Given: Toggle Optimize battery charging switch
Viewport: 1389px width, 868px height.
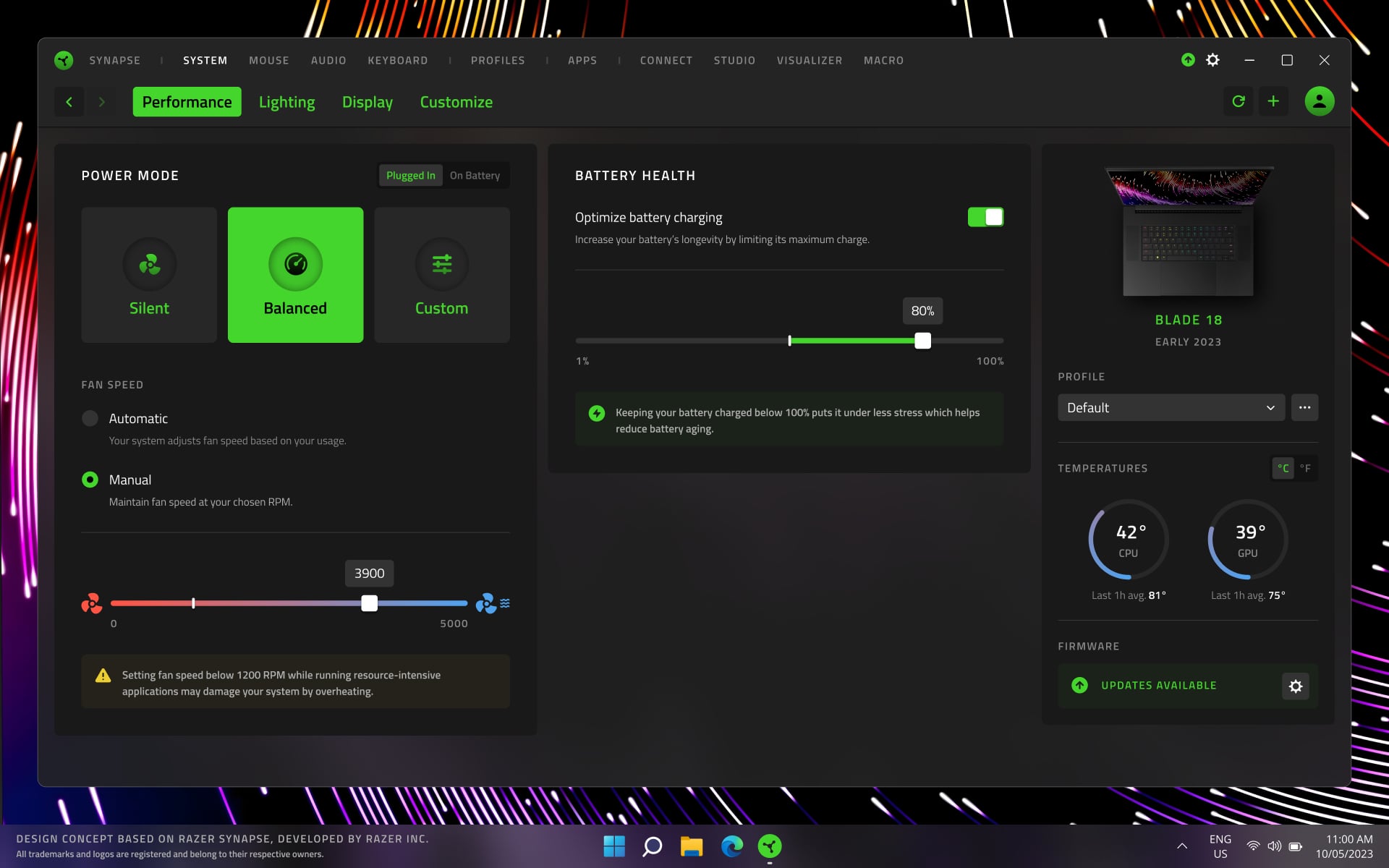Looking at the screenshot, I should [x=985, y=217].
